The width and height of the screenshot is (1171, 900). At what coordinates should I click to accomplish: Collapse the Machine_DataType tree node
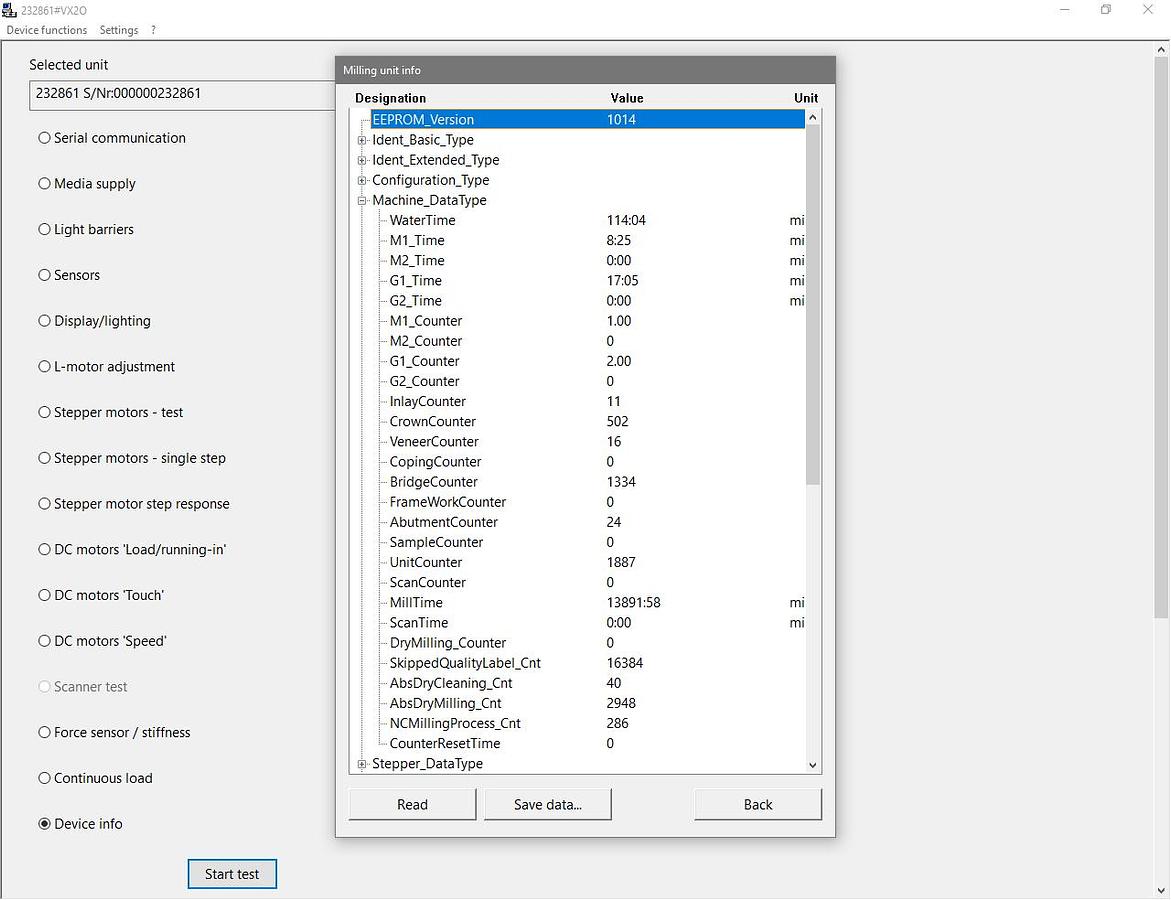tap(362, 201)
